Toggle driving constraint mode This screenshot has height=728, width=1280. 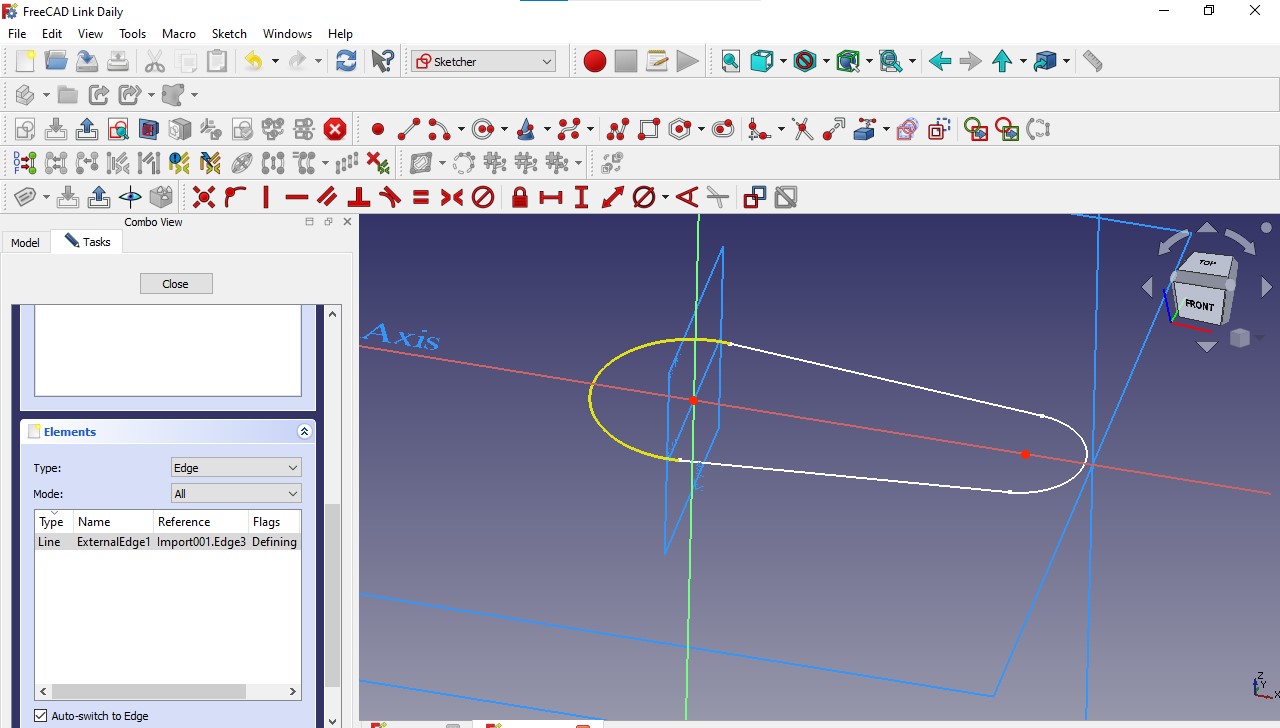click(753, 197)
